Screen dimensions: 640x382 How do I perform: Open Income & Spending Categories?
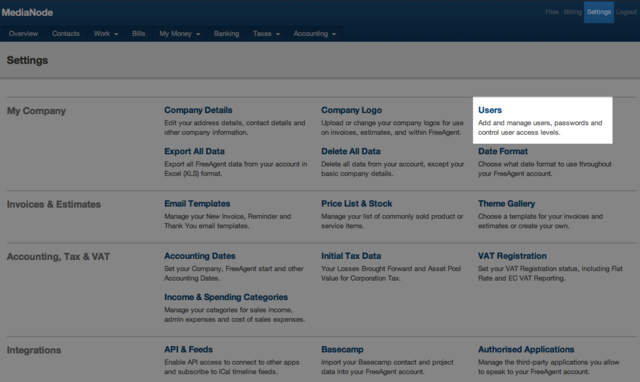pos(226,297)
